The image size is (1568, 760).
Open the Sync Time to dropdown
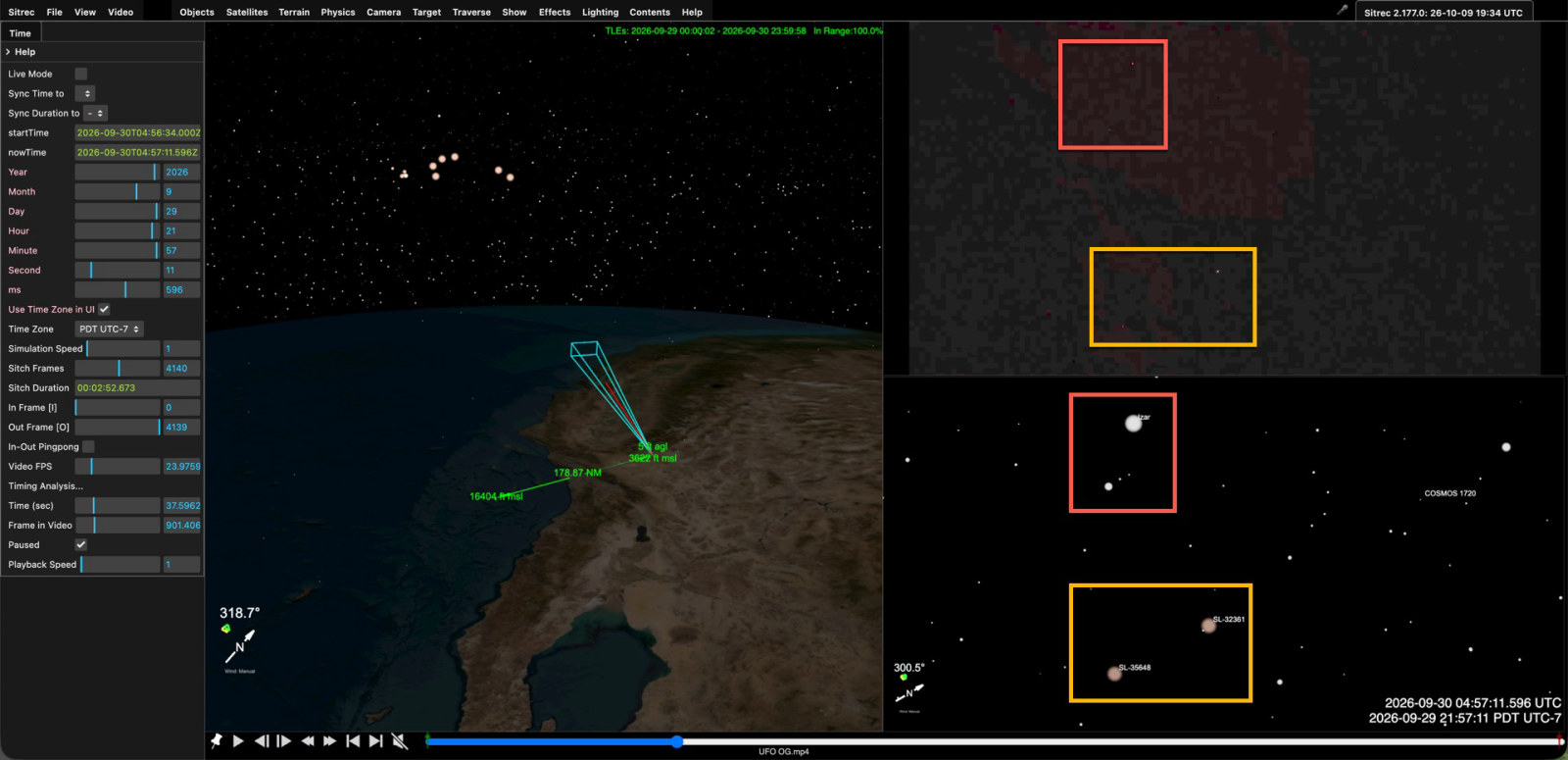[x=85, y=93]
